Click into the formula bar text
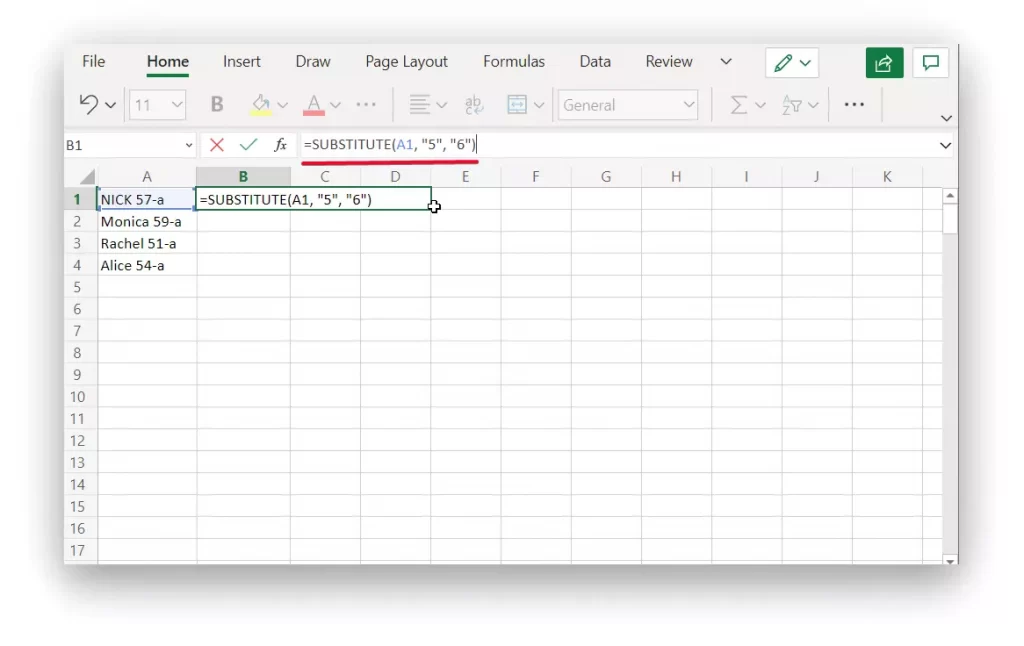1024x646 pixels. tap(391, 144)
